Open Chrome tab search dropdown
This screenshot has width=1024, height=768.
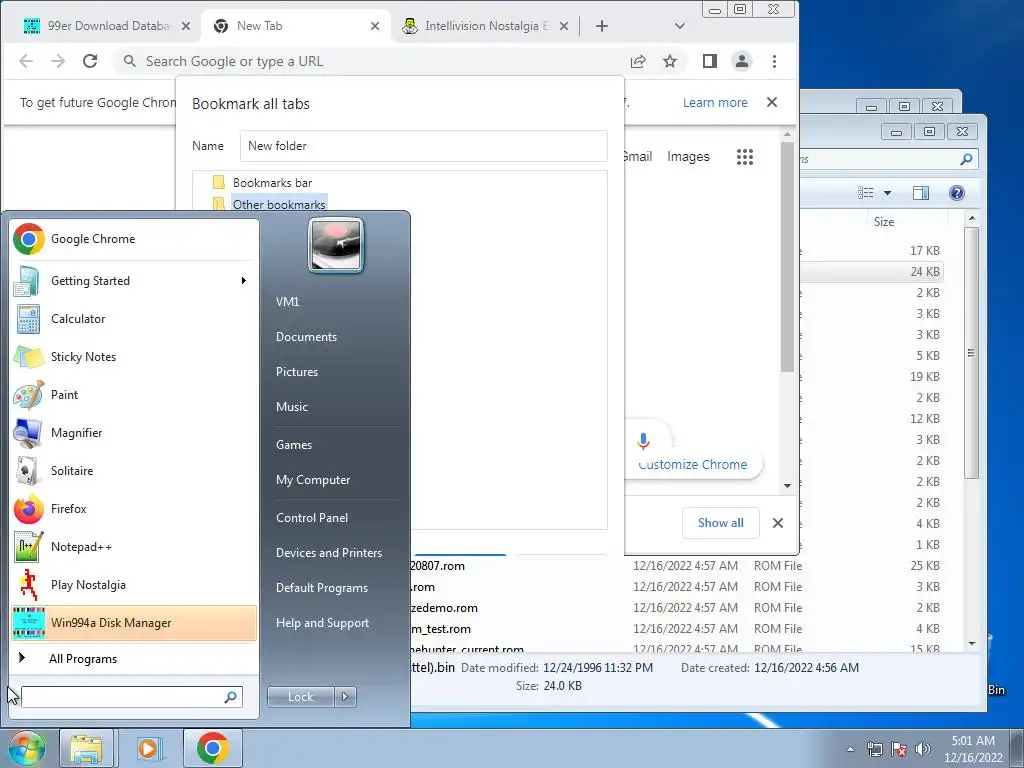pyautogui.click(x=680, y=26)
